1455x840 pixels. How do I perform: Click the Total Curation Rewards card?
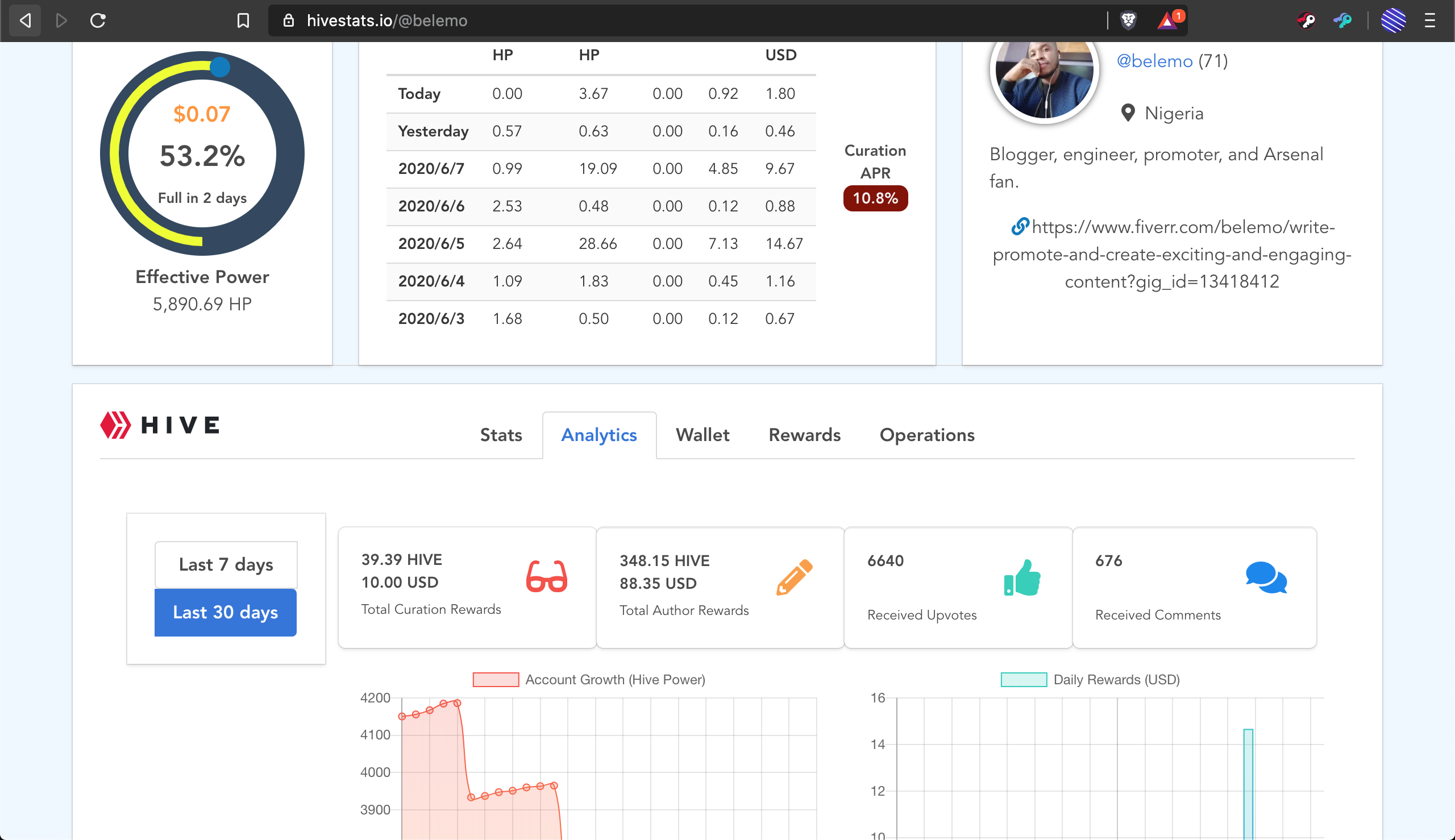[467, 587]
